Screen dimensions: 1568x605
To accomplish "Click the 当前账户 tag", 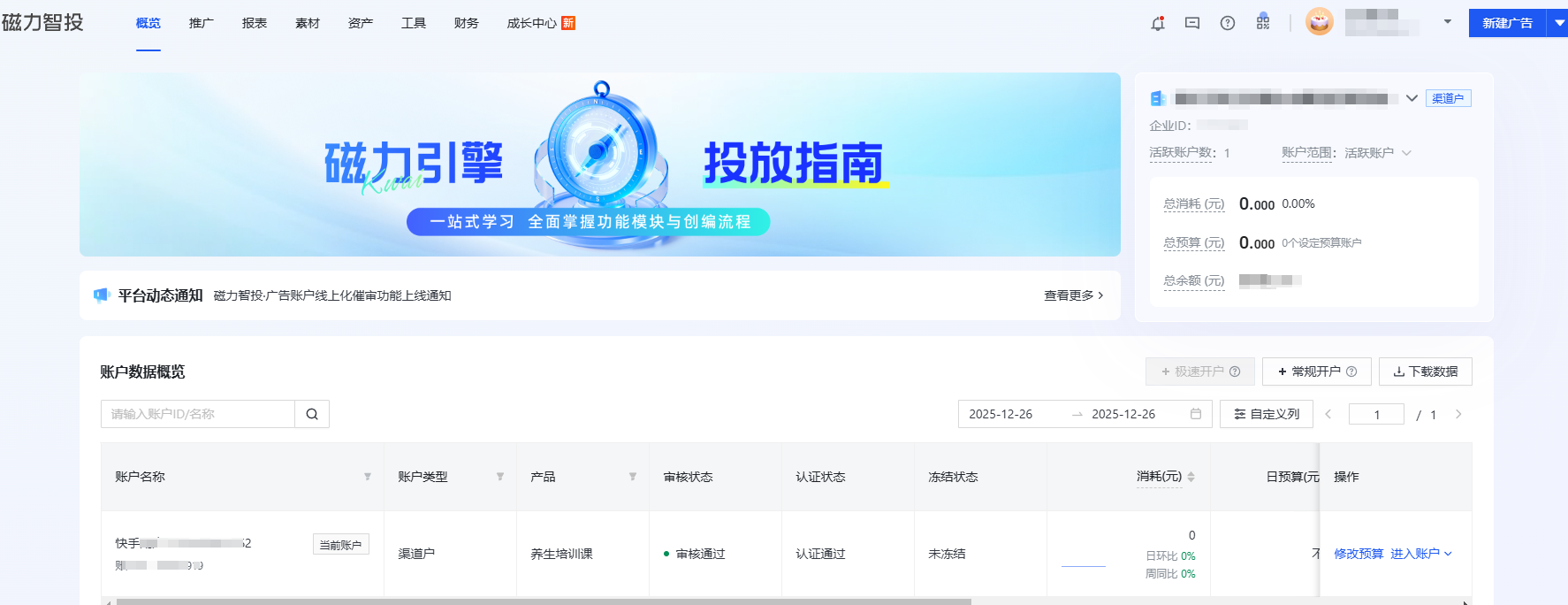I will (x=340, y=545).
